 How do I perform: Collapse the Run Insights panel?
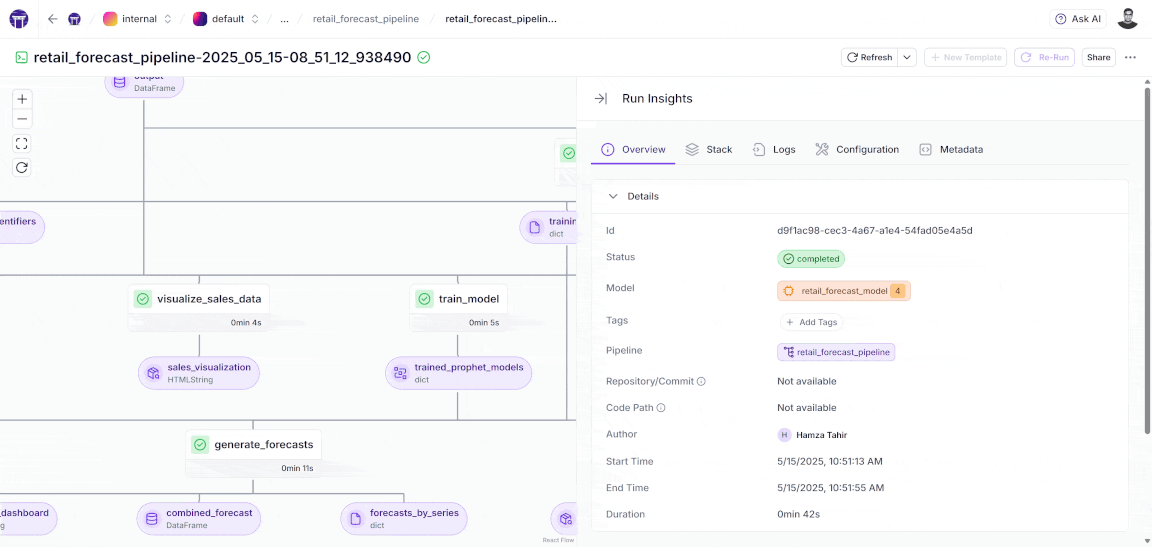(600, 99)
